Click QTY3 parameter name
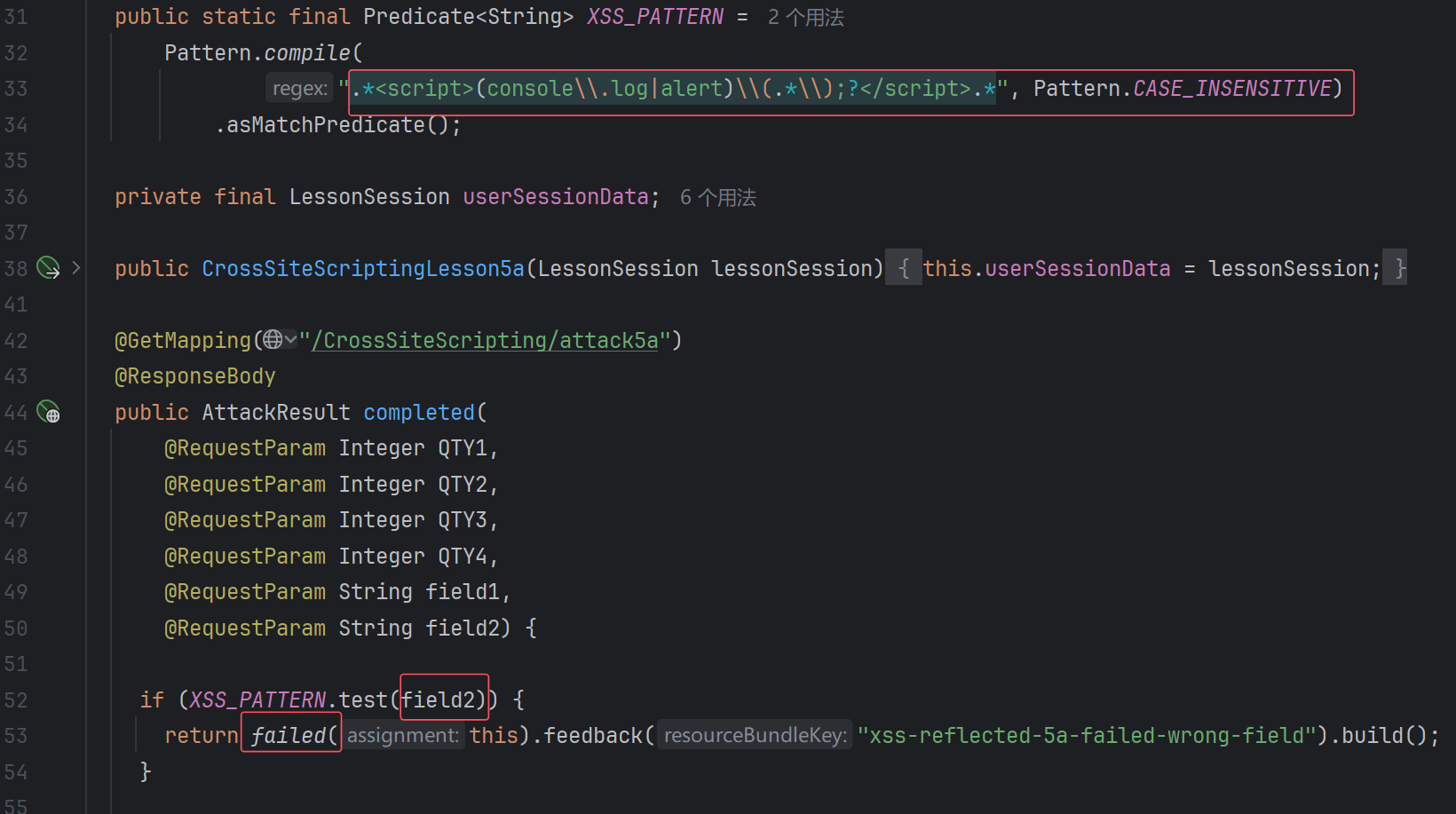 pyautogui.click(x=463, y=519)
